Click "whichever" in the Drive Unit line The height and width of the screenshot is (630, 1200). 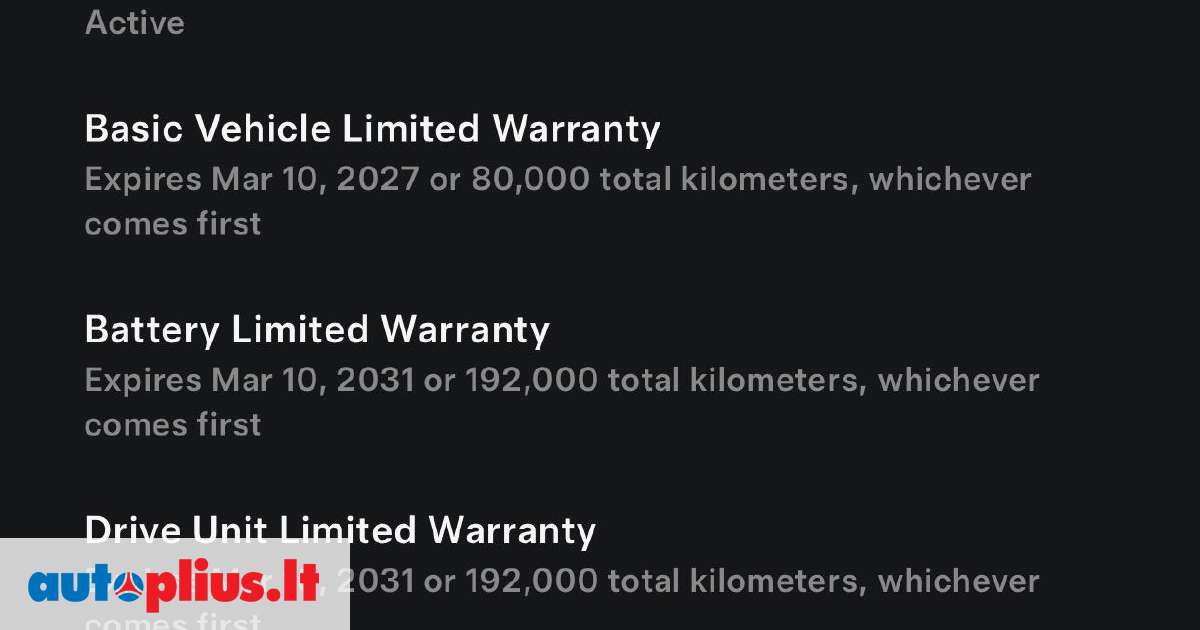(958, 582)
